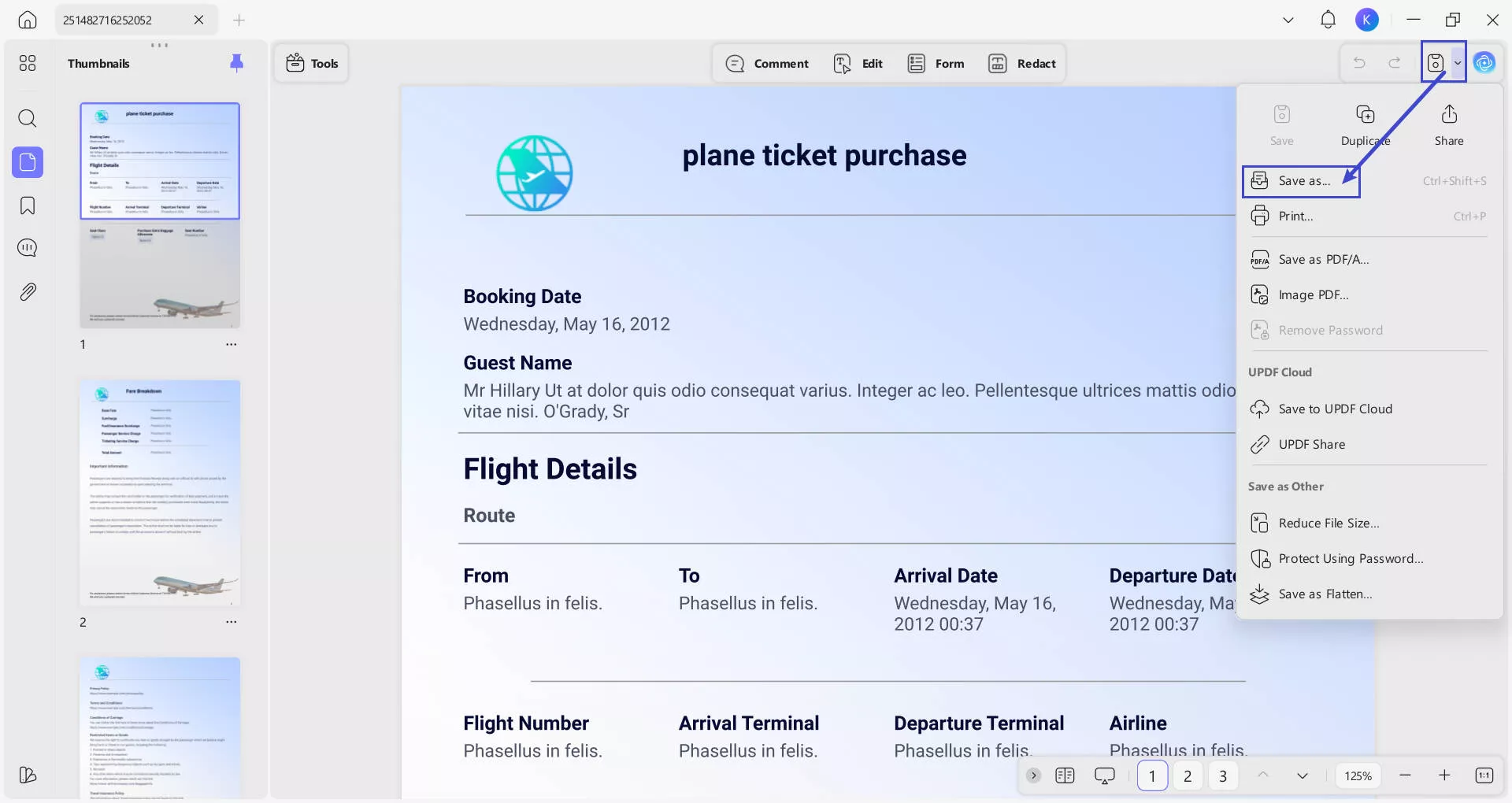Image resolution: width=1512 pixels, height=803 pixels.
Task: Select the page 2 thumbnail
Action: pyautogui.click(x=160, y=493)
